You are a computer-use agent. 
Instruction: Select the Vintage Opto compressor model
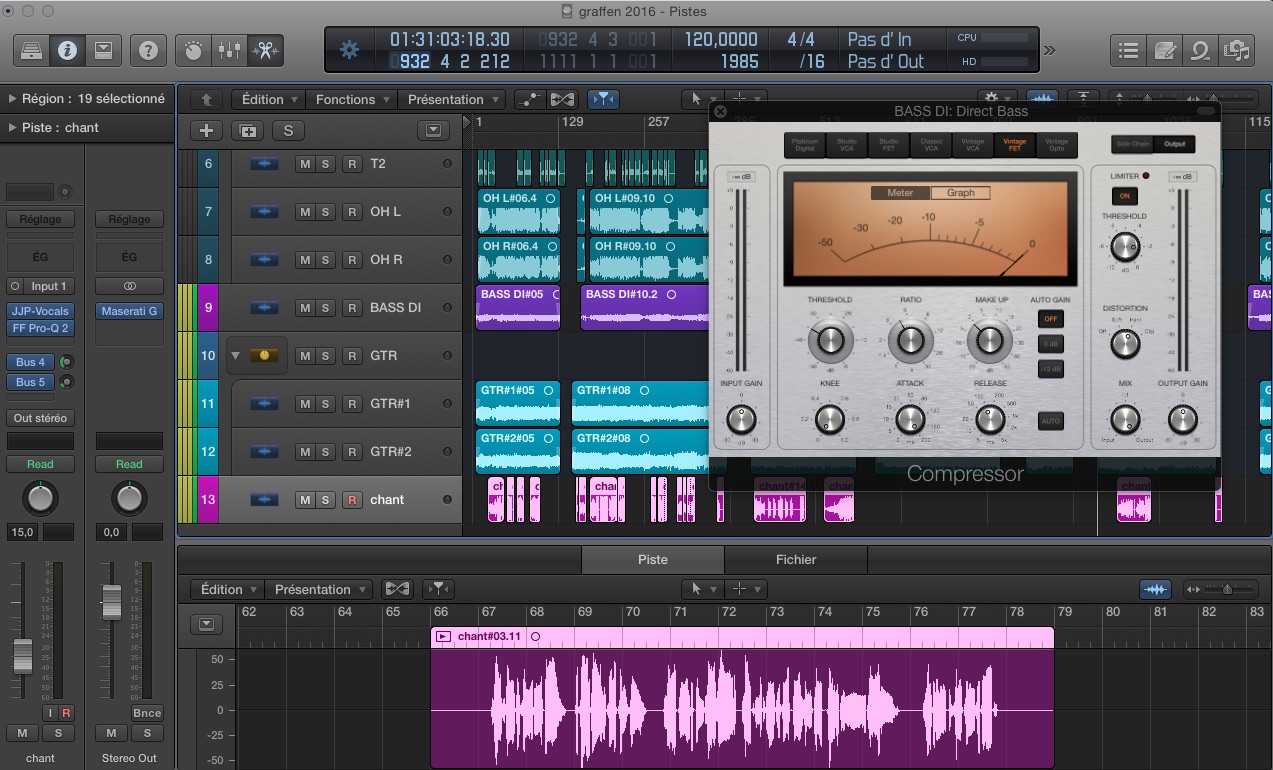[x=1056, y=145]
